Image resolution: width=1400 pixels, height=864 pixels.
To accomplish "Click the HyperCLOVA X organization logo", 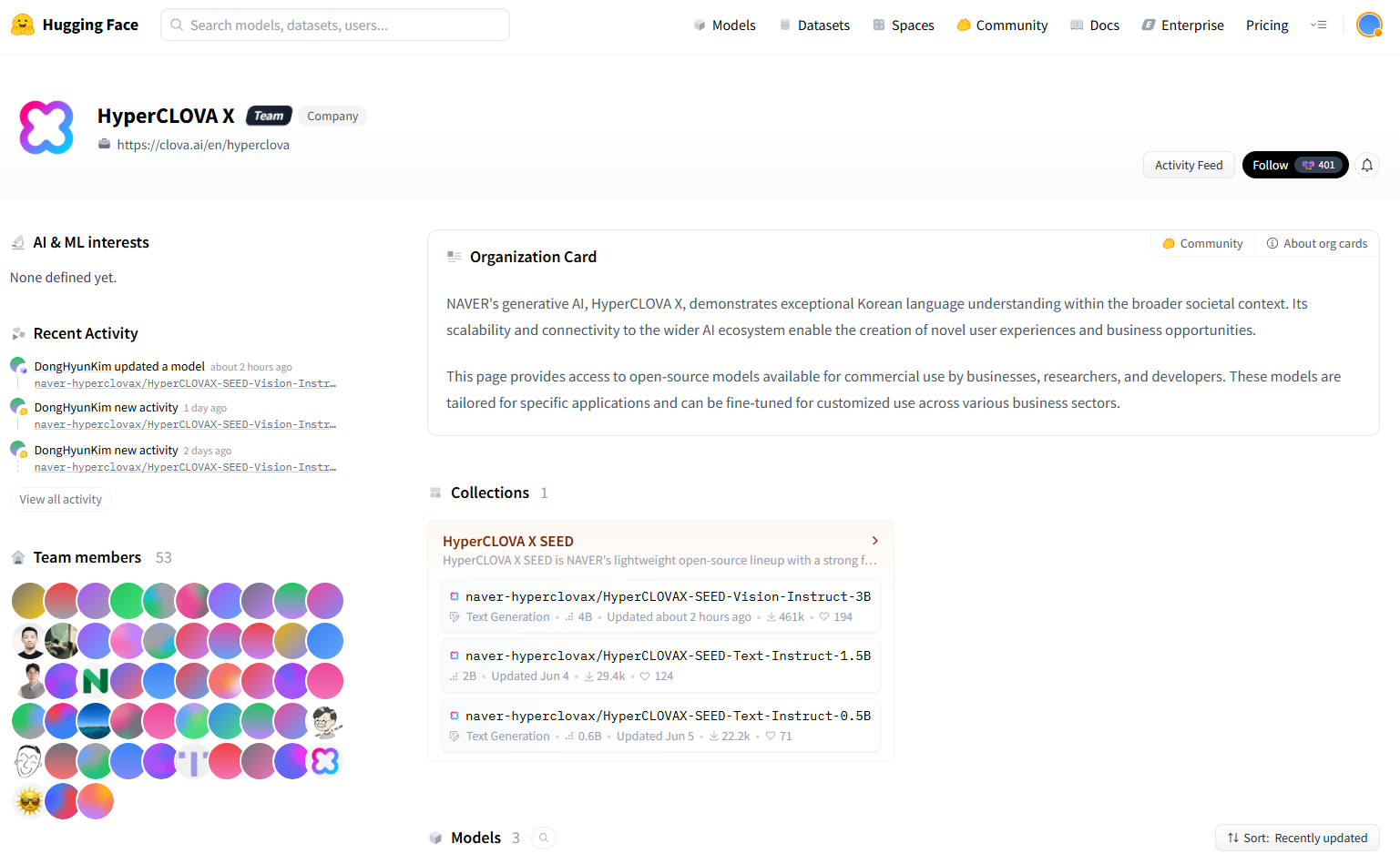I will point(46,127).
